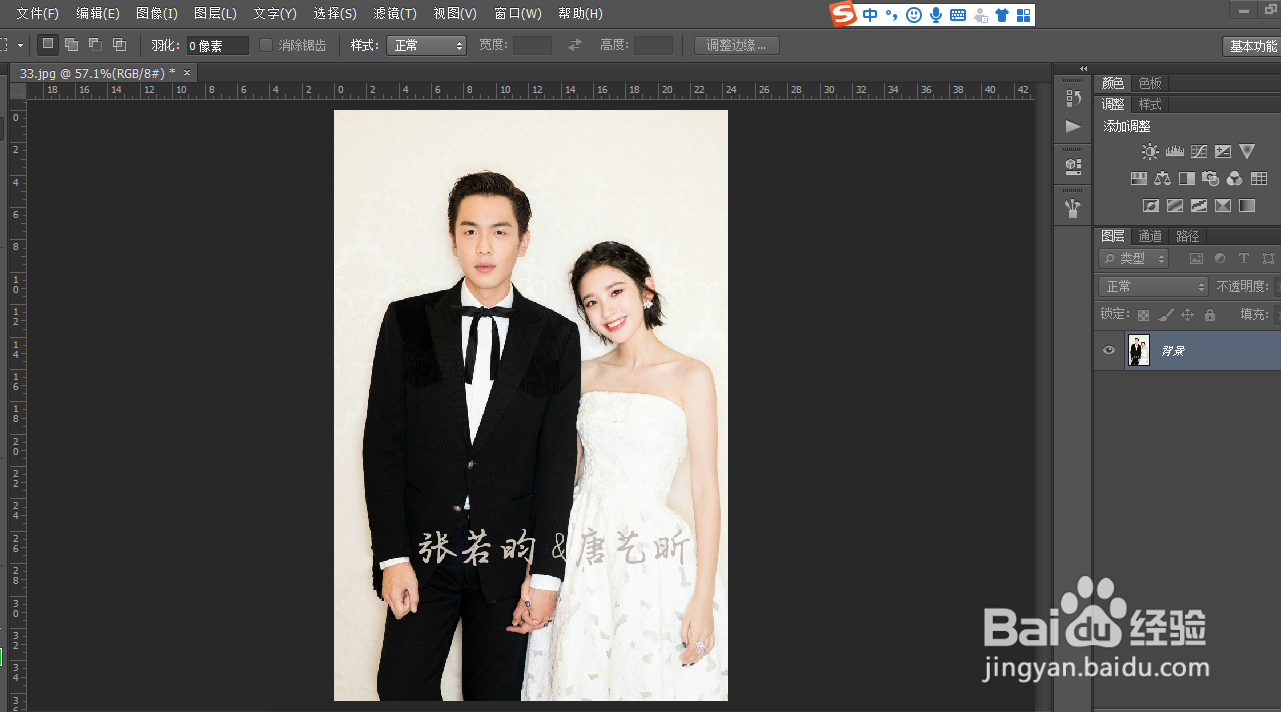Close the 33.jpg document tab

pyautogui.click(x=186, y=73)
